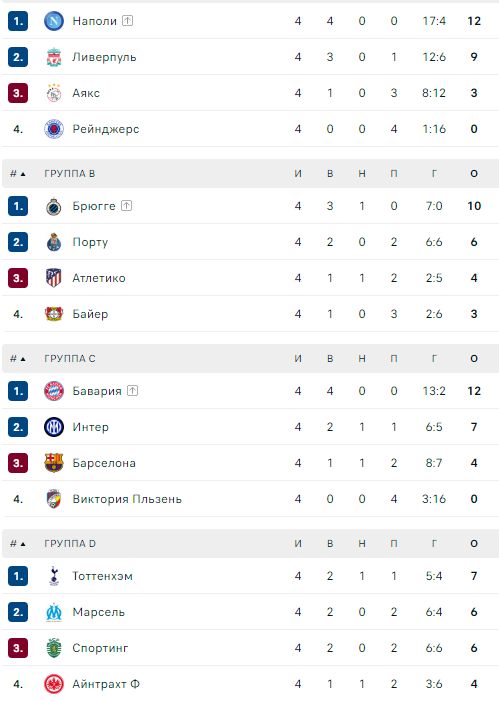The width and height of the screenshot is (499, 701).
Task: Open the Виктория Пльзень team link
Action: pyautogui.click(x=127, y=499)
